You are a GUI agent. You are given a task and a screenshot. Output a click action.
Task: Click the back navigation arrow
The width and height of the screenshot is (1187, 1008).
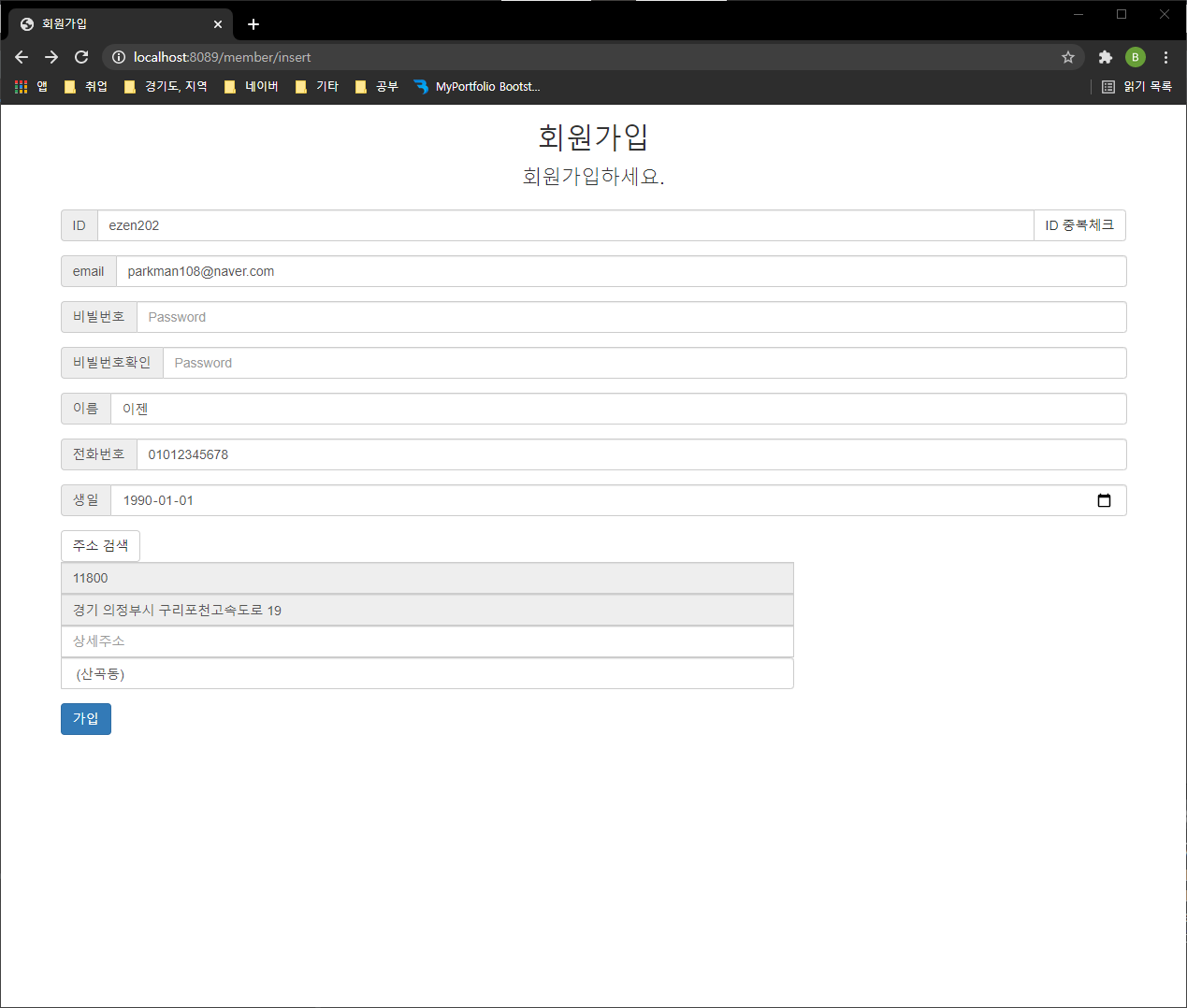point(21,57)
